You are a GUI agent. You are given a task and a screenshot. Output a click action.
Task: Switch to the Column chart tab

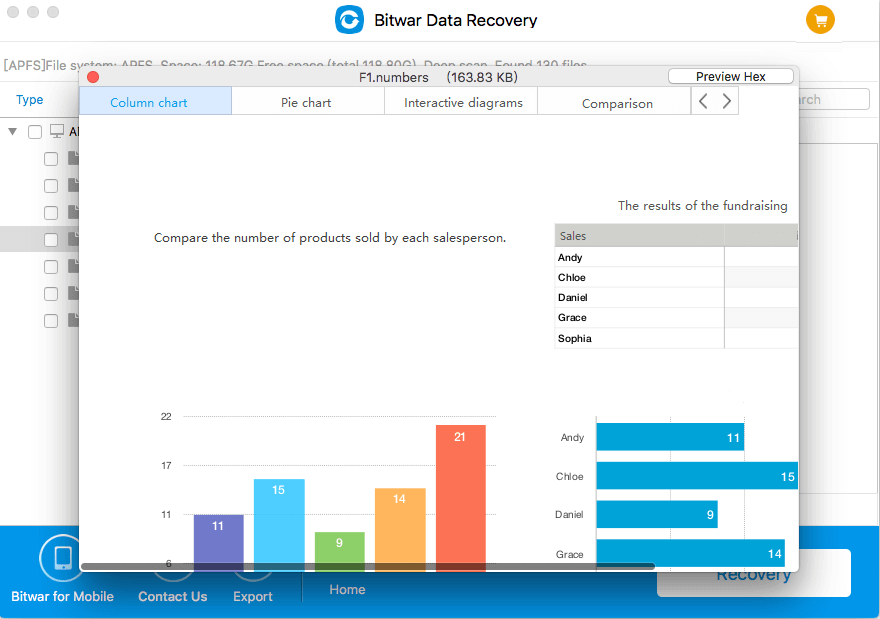(155, 101)
